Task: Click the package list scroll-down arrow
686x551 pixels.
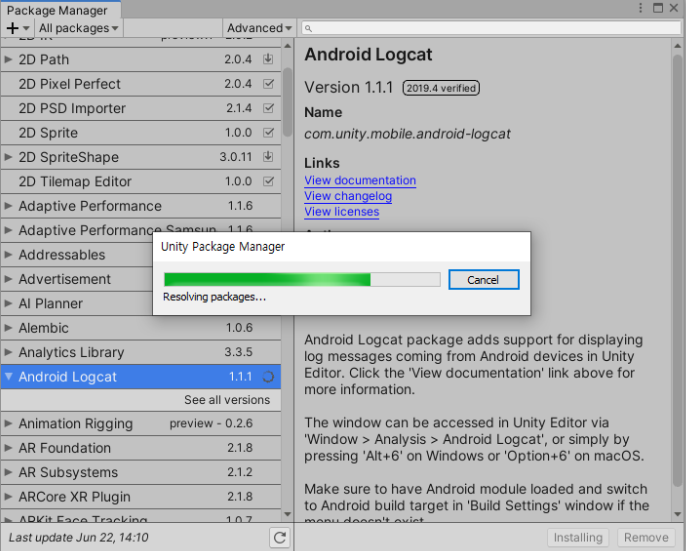Action: [287, 514]
